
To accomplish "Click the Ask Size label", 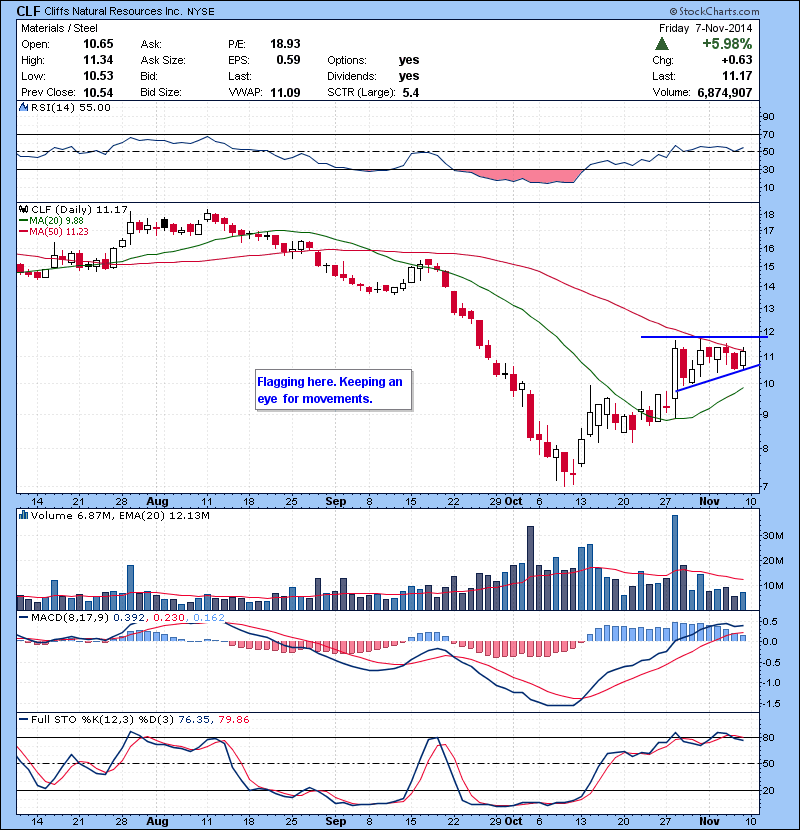I will [x=163, y=60].
